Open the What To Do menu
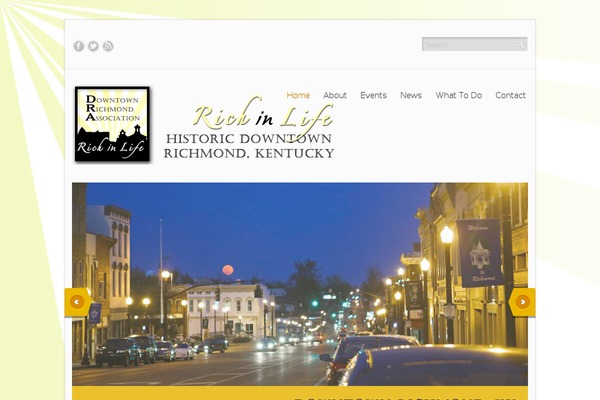 point(458,95)
